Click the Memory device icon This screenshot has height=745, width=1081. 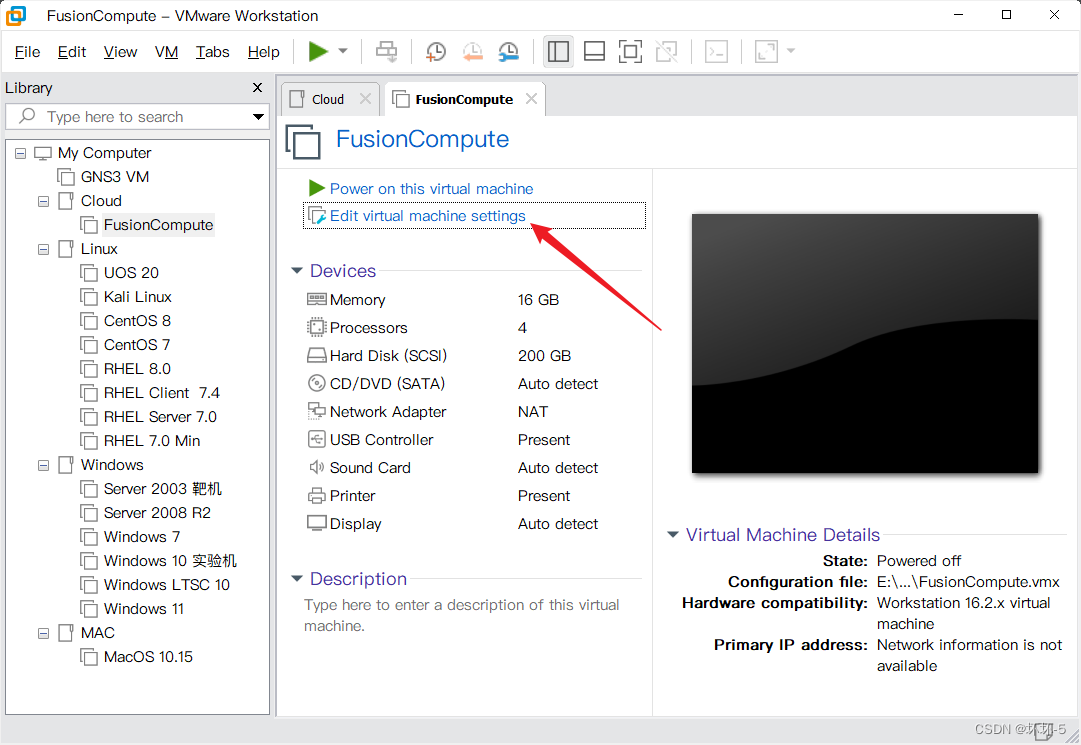click(x=316, y=299)
